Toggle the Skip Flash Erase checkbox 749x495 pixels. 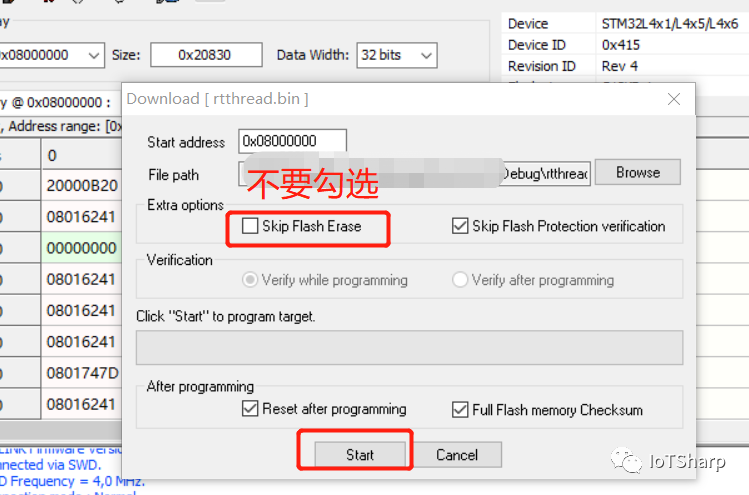coord(250,226)
